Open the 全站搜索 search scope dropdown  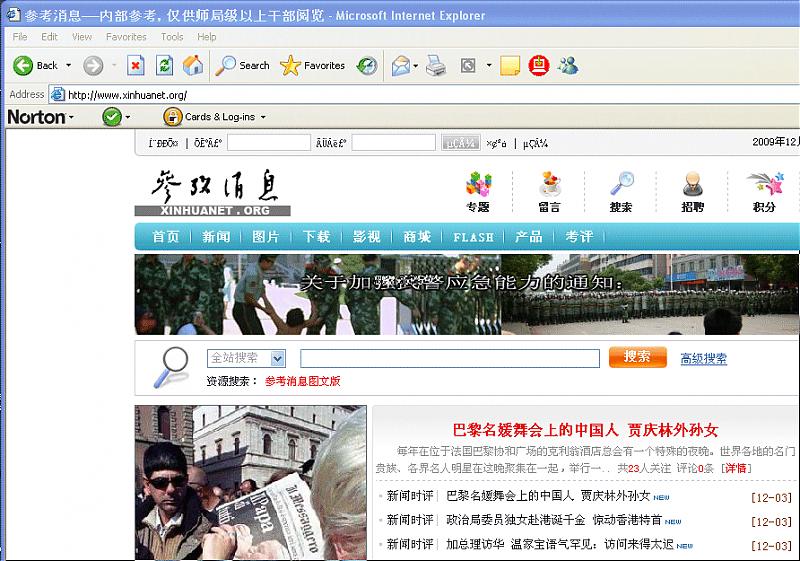tap(277, 358)
